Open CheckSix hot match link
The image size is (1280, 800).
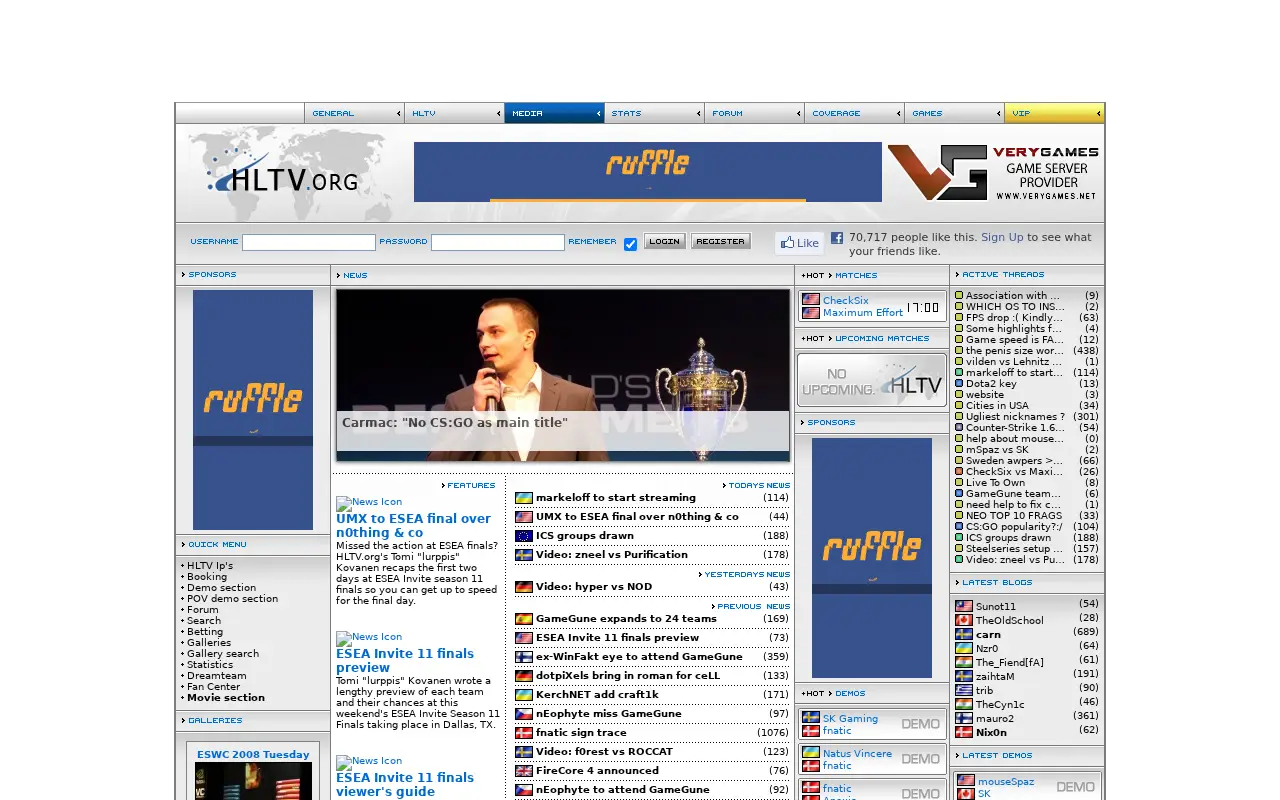[x=846, y=301]
